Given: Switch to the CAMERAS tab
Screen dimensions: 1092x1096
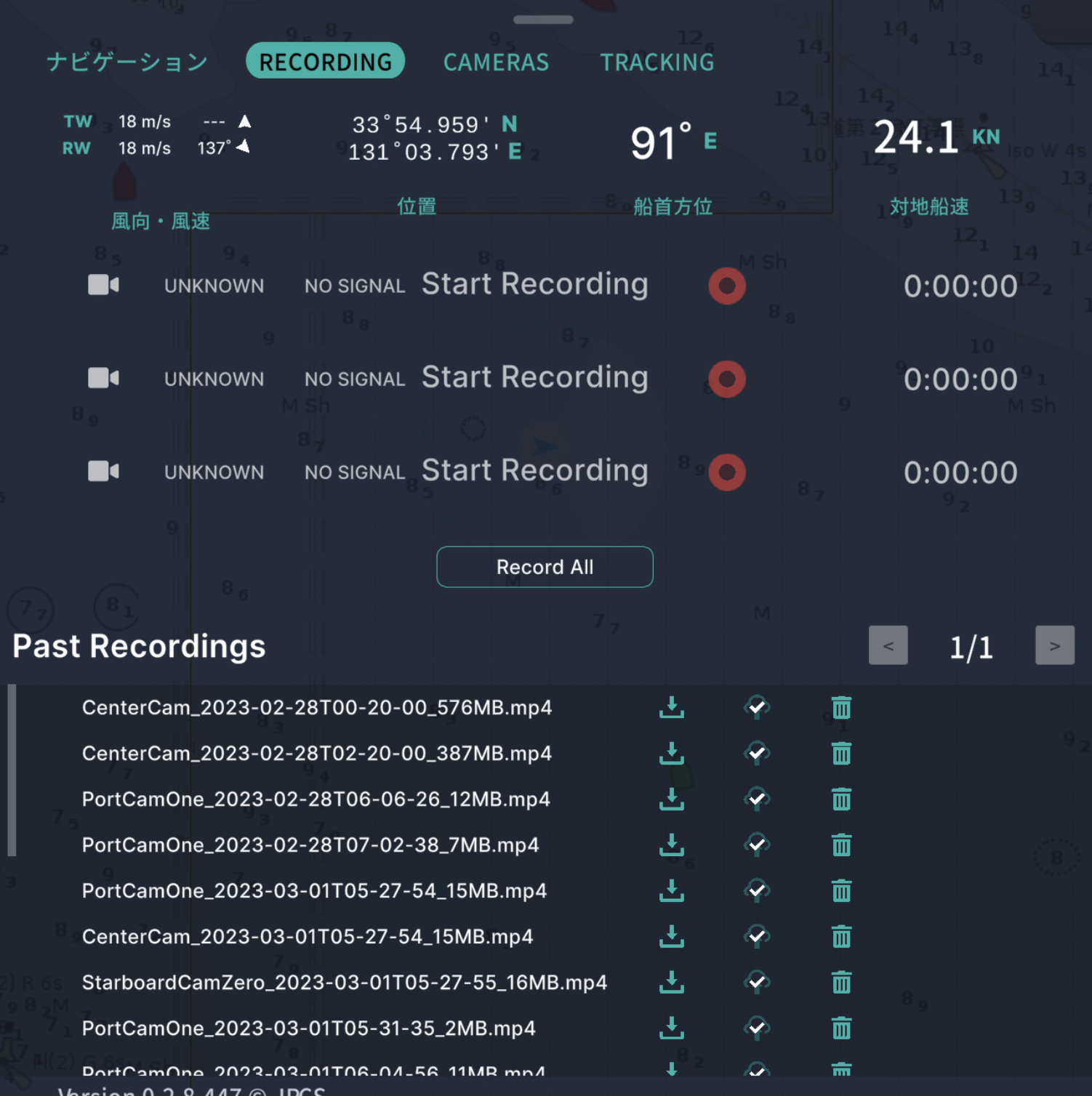Looking at the screenshot, I should [496, 62].
